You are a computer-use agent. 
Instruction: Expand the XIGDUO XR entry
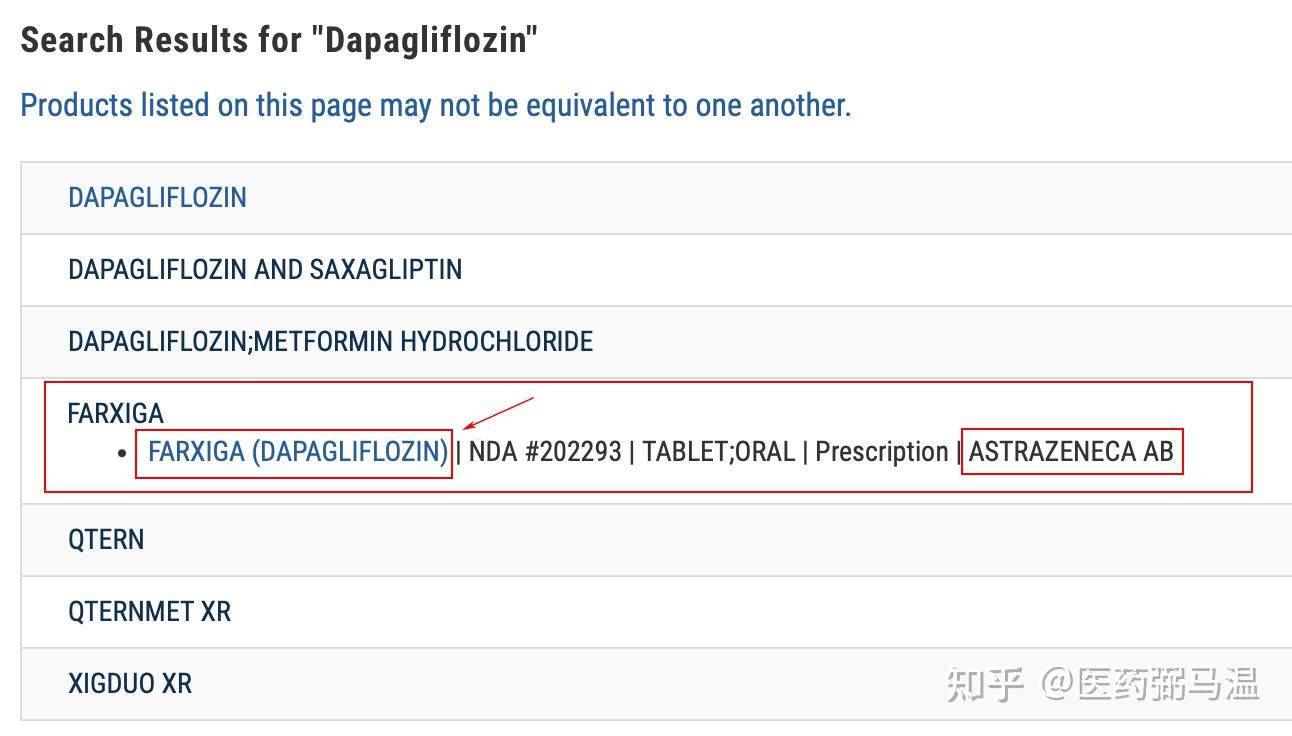coord(131,683)
